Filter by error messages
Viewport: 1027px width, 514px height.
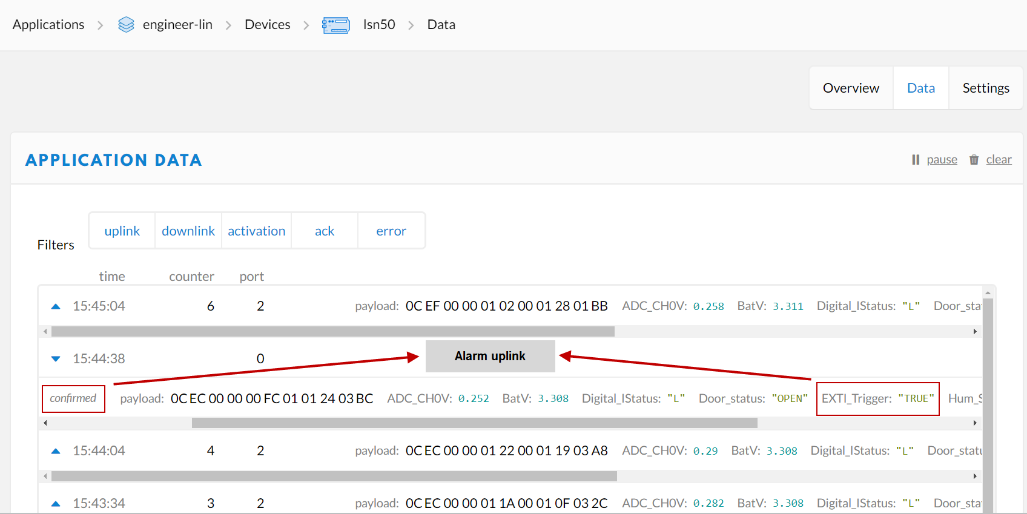(x=391, y=230)
